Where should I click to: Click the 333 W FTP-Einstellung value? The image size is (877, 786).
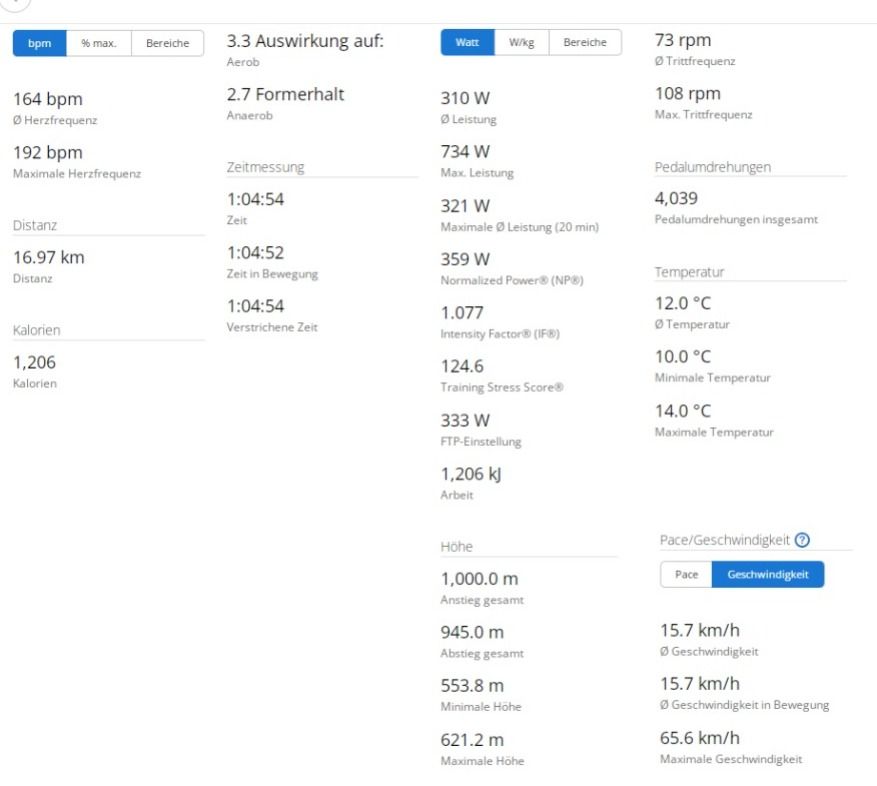point(465,420)
